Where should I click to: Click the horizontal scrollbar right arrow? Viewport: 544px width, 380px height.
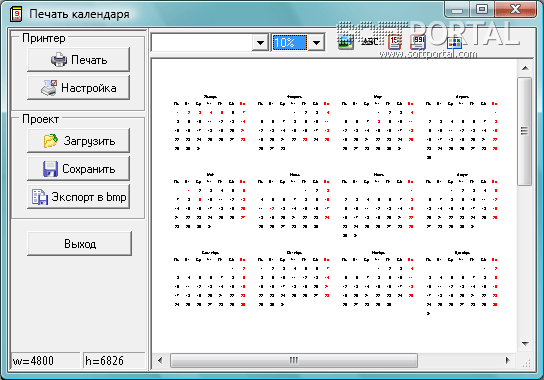point(507,360)
